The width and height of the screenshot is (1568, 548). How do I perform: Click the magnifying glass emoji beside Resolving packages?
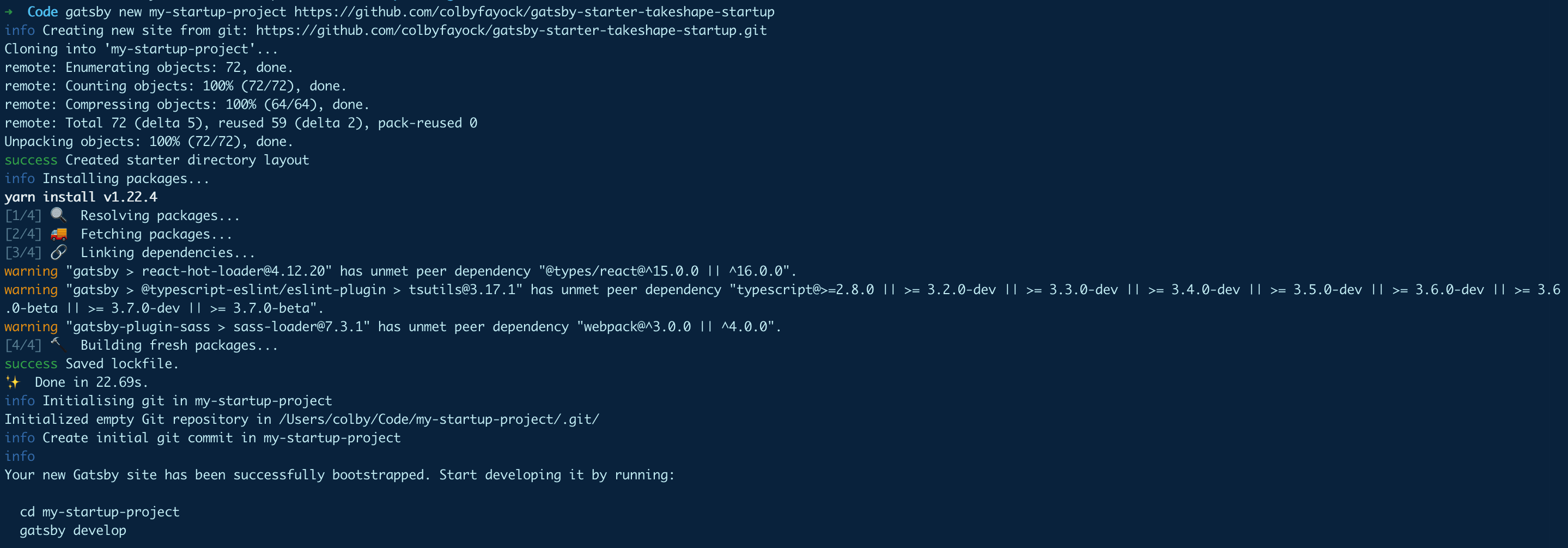[58, 215]
